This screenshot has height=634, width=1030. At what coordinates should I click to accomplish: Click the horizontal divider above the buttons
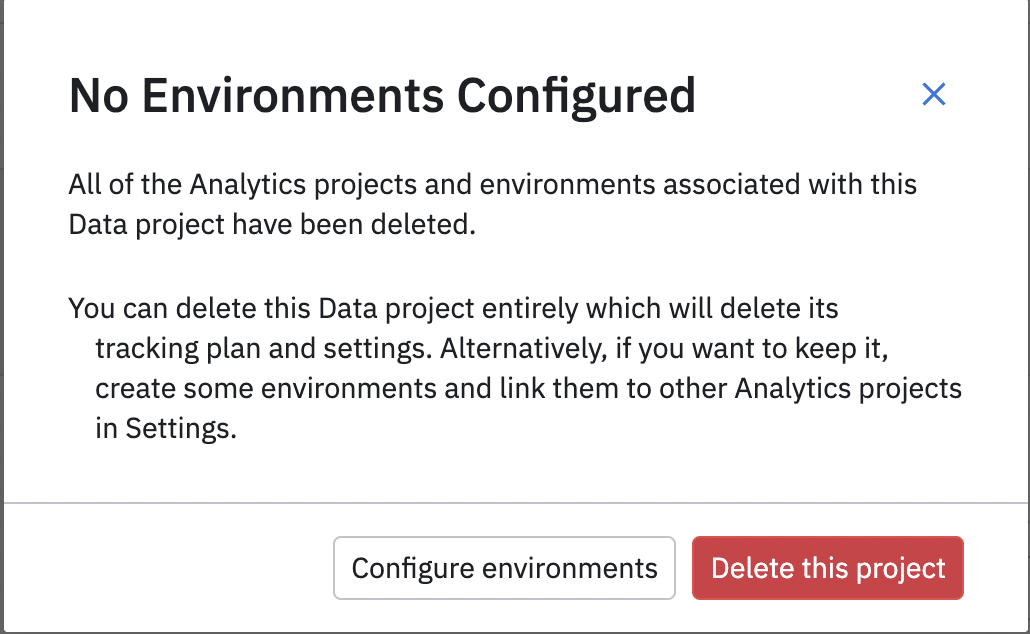[x=515, y=502]
